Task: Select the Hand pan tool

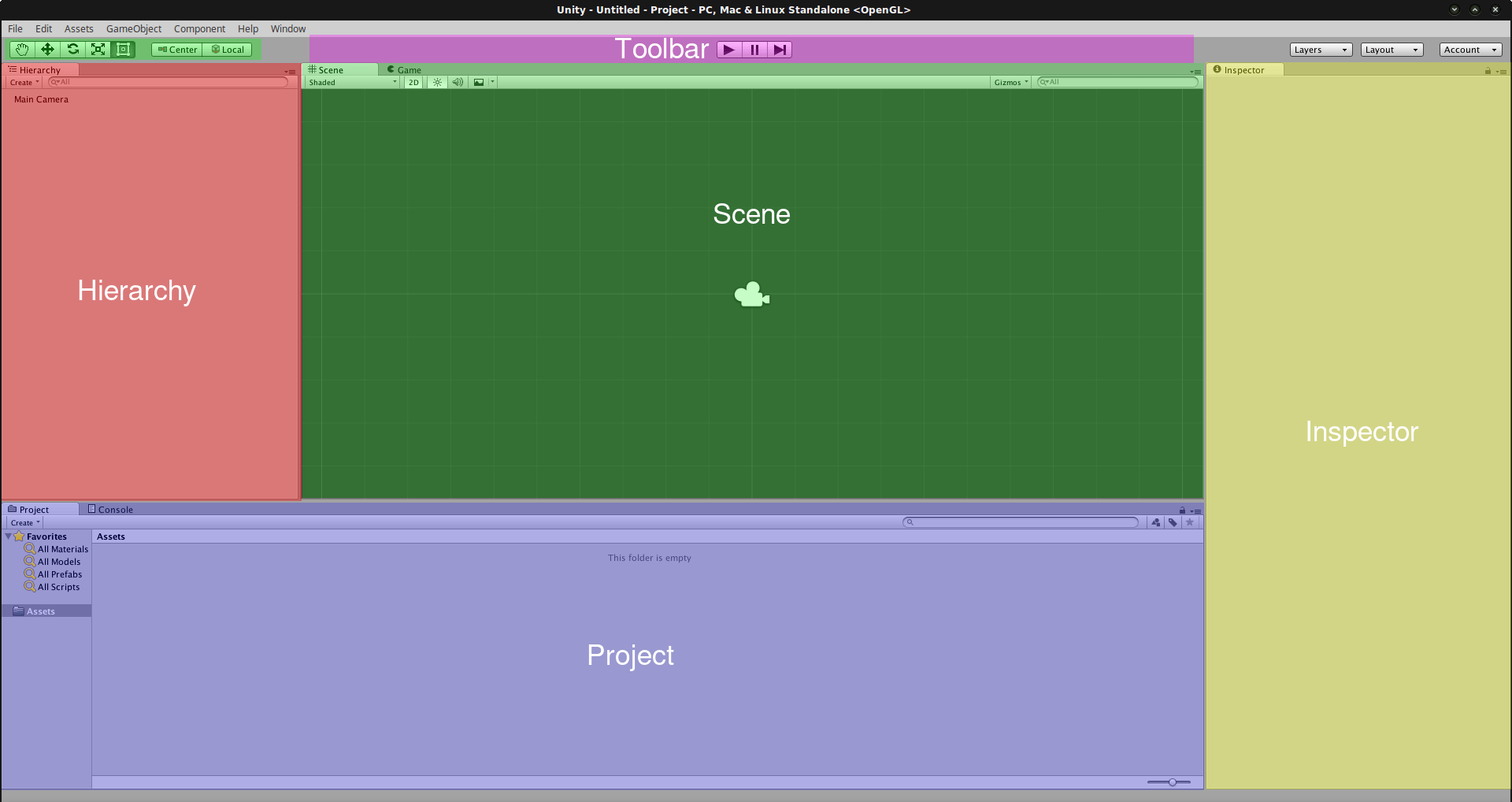Action: (20, 49)
